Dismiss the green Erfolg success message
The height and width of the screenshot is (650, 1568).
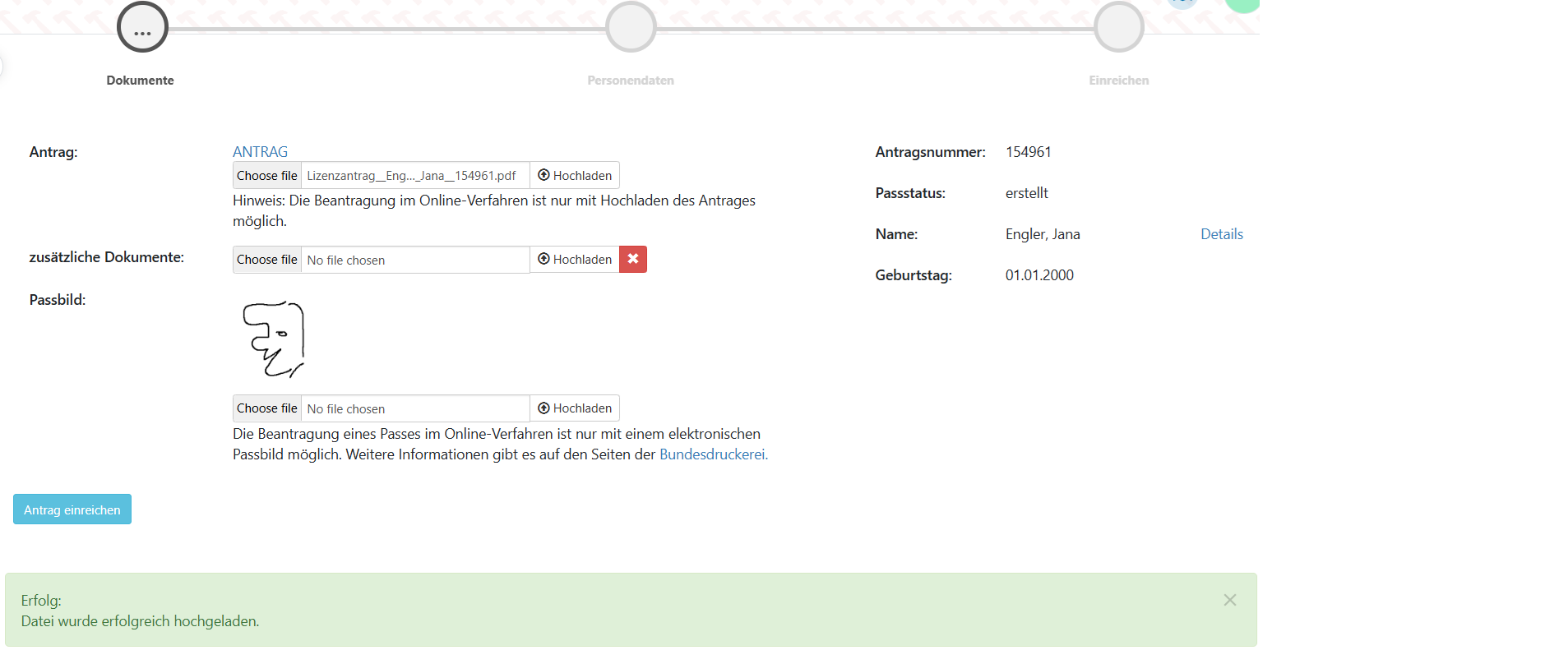click(1229, 600)
